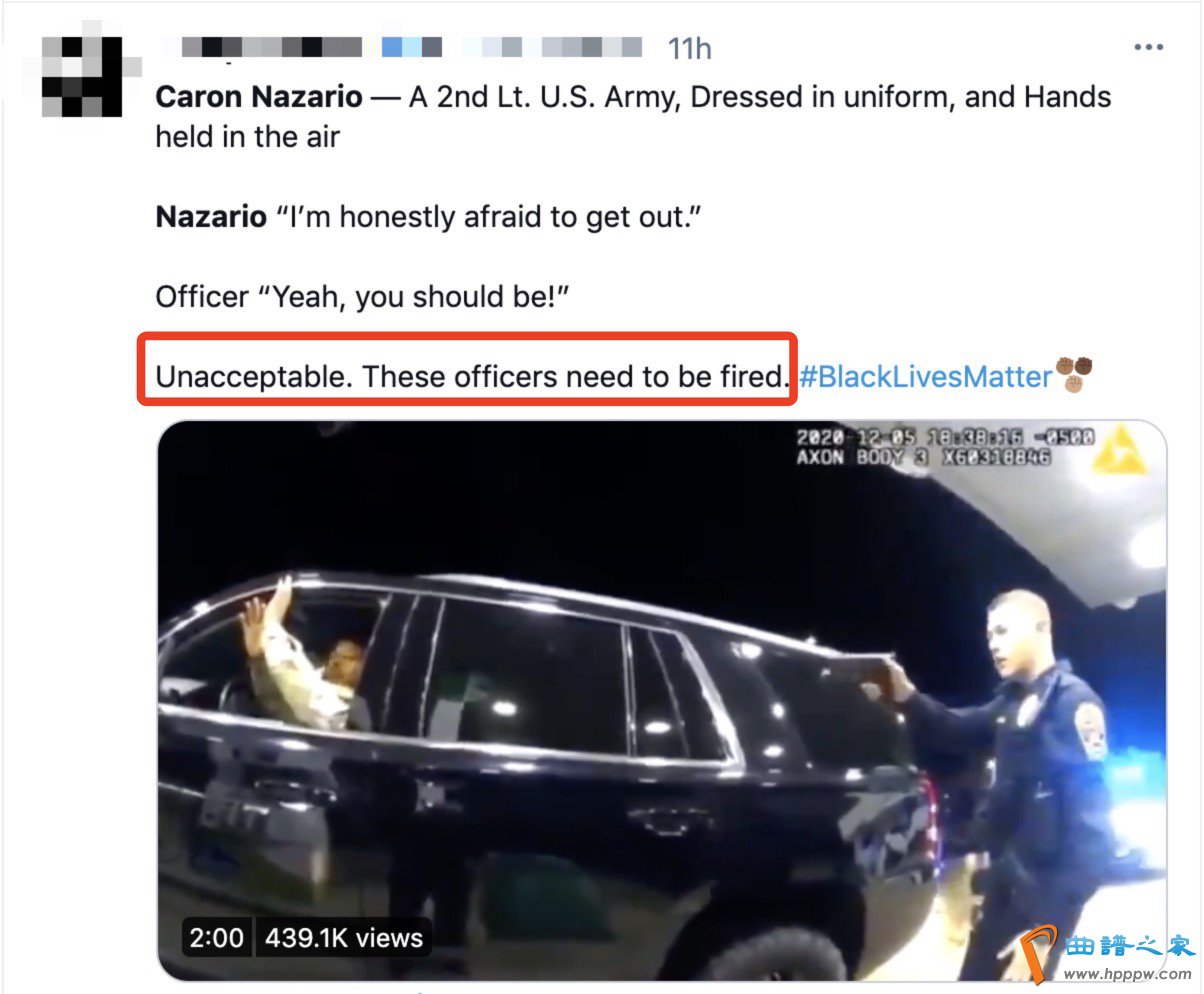
Task: Click the yellow Axon triangle logo in video
Action: coord(1119,450)
